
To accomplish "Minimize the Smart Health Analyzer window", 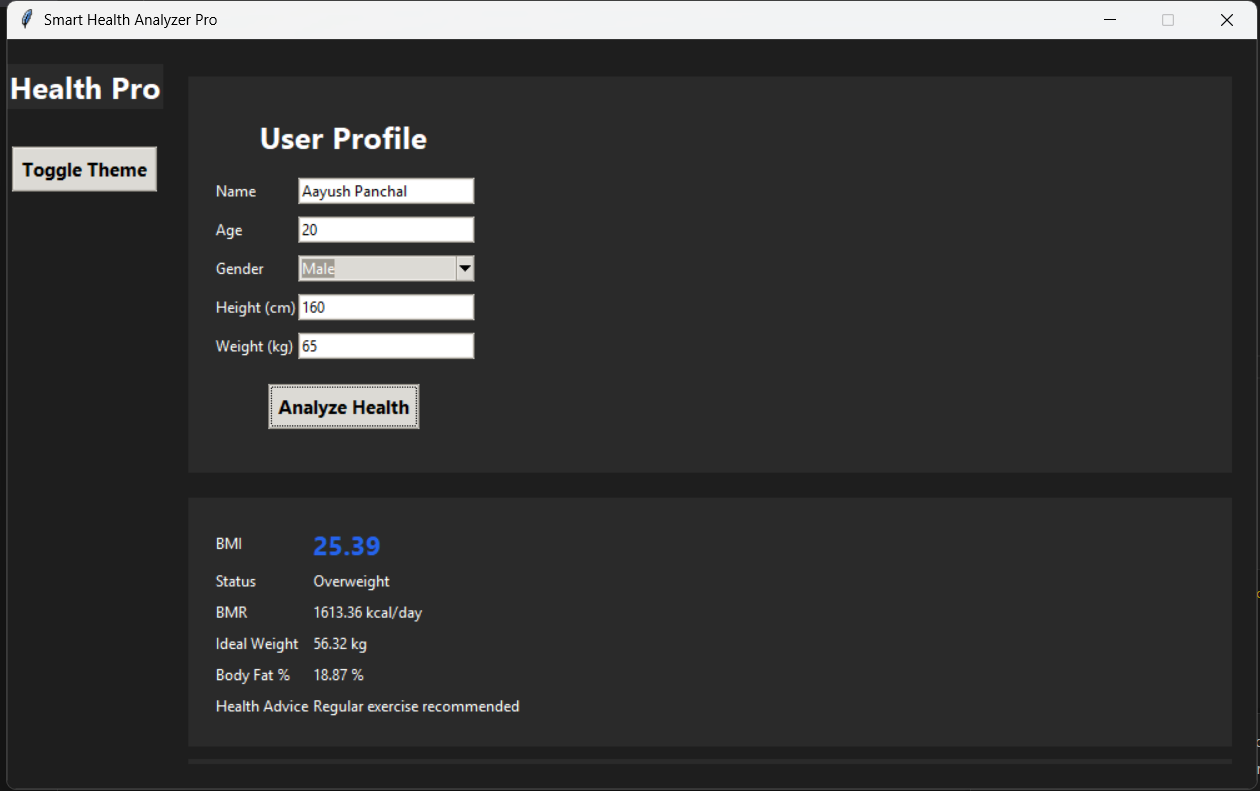I will [x=1109, y=20].
